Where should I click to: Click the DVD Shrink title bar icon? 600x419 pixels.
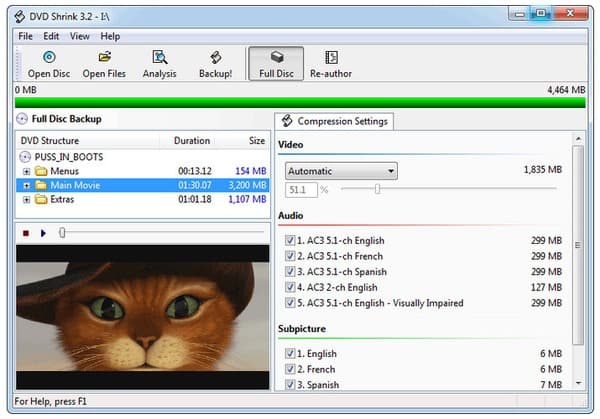(x=20, y=16)
